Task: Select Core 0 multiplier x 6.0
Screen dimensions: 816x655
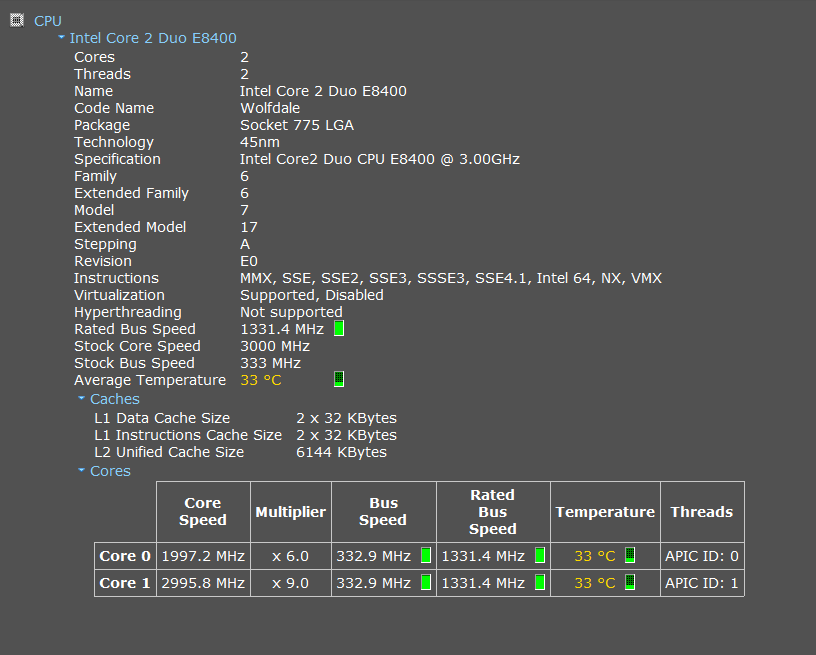Action: click(x=290, y=556)
